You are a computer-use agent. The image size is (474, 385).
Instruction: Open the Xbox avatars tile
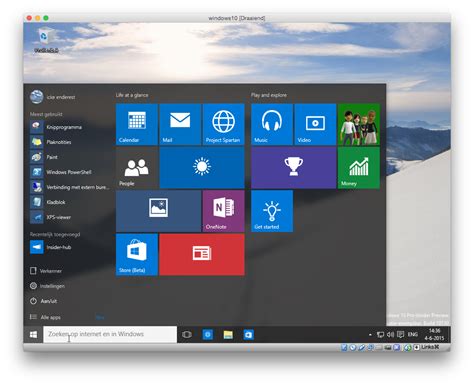(359, 124)
